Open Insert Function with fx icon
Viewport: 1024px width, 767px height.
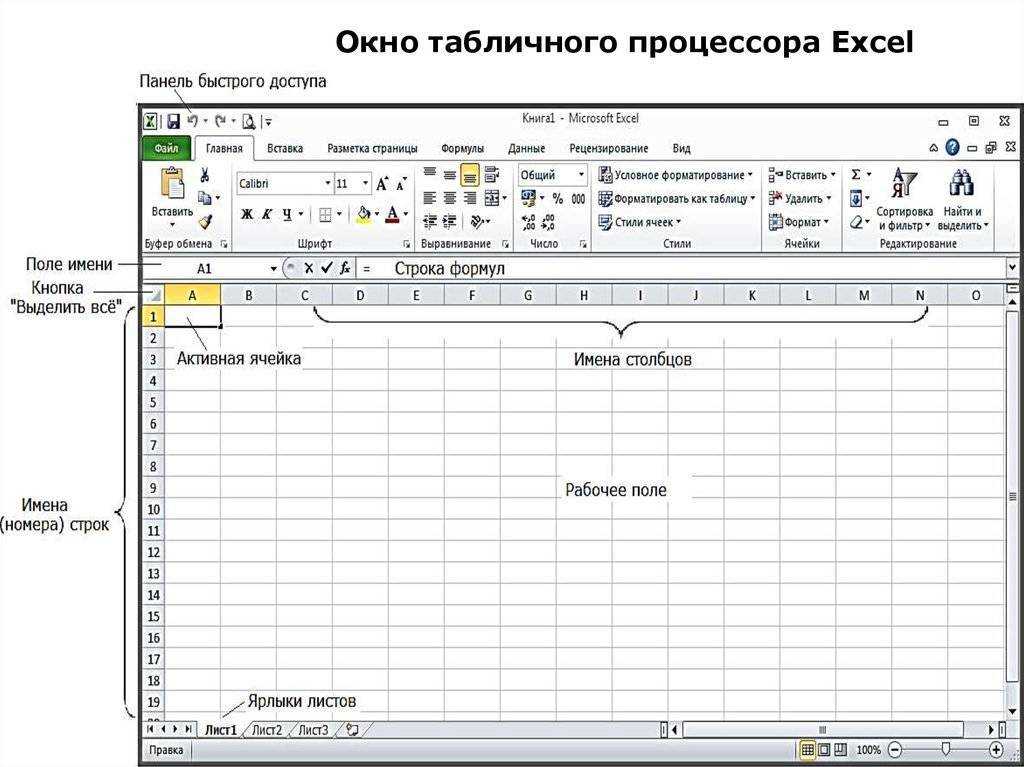[345, 268]
